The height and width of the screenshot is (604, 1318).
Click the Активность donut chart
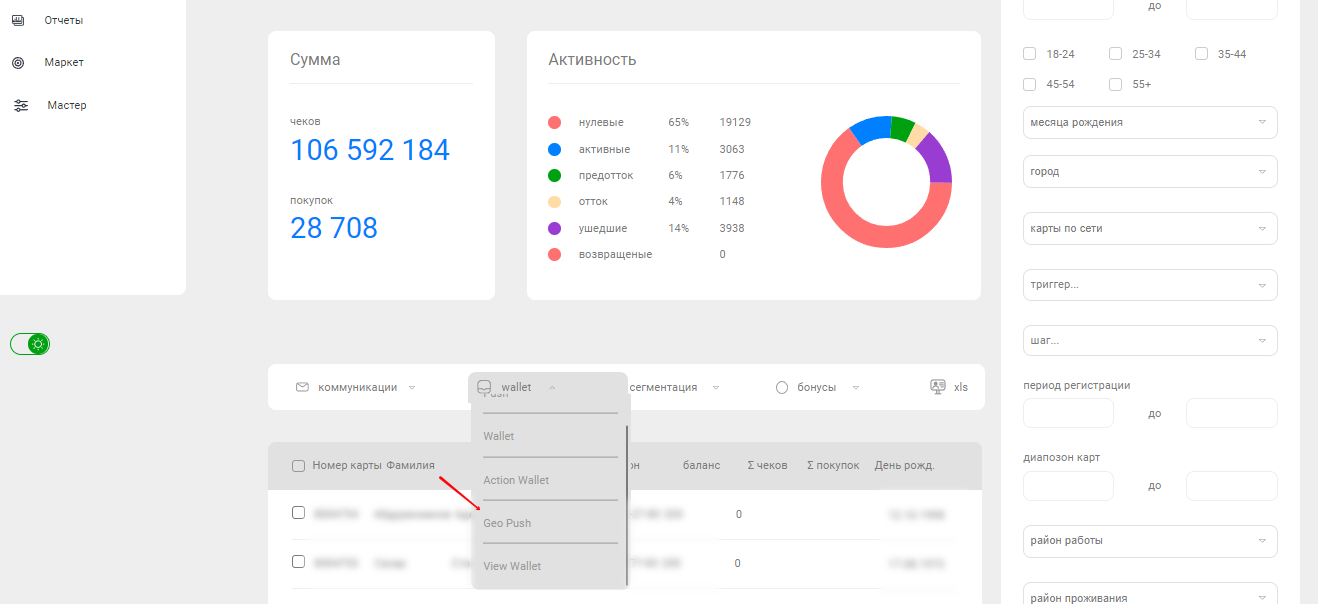pyautogui.click(x=886, y=182)
